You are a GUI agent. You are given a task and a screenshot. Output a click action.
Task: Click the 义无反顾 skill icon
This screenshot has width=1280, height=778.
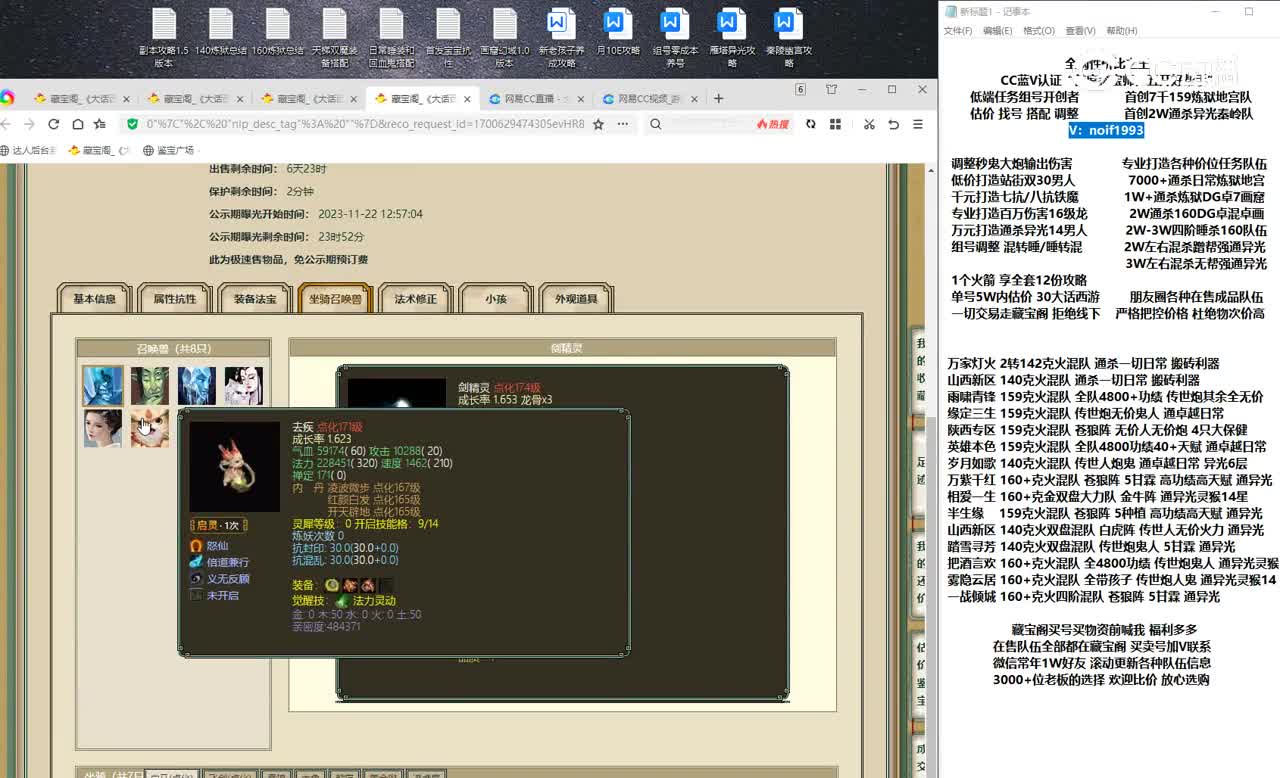tap(196, 578)
